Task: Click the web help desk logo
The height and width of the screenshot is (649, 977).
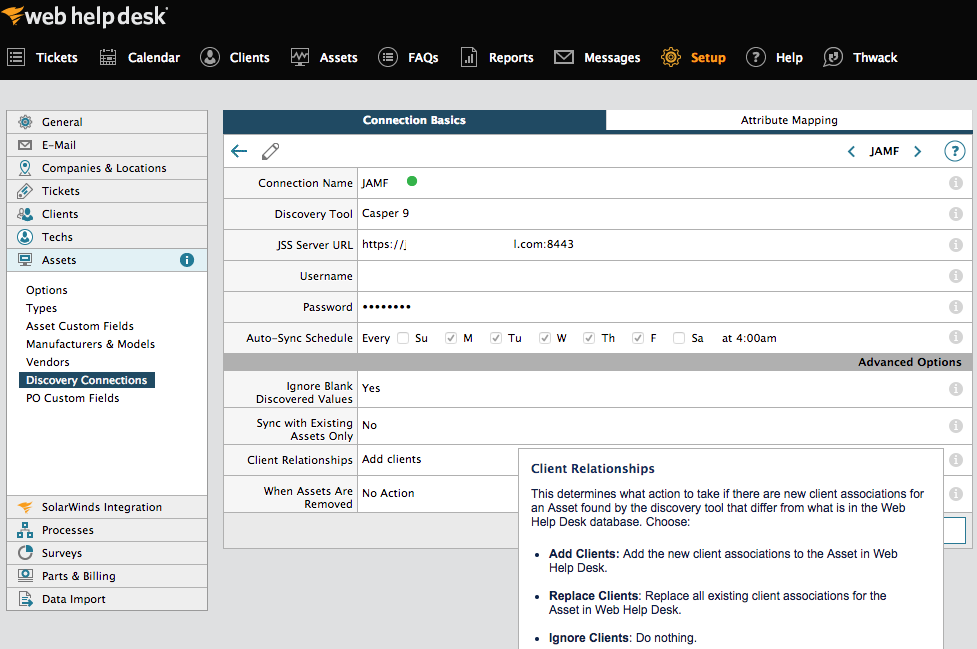Action: point(85,16)
